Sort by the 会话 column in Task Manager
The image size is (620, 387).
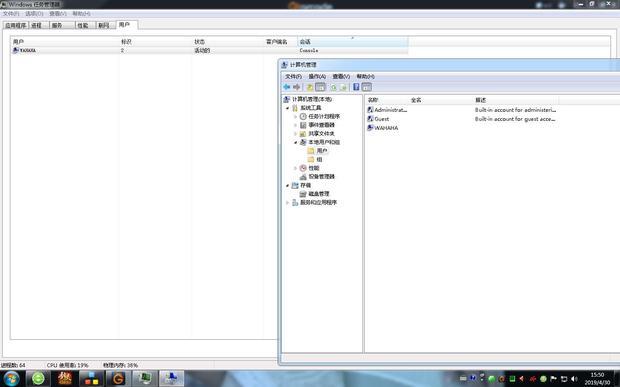pyautogui.click(x=353, y=42)
